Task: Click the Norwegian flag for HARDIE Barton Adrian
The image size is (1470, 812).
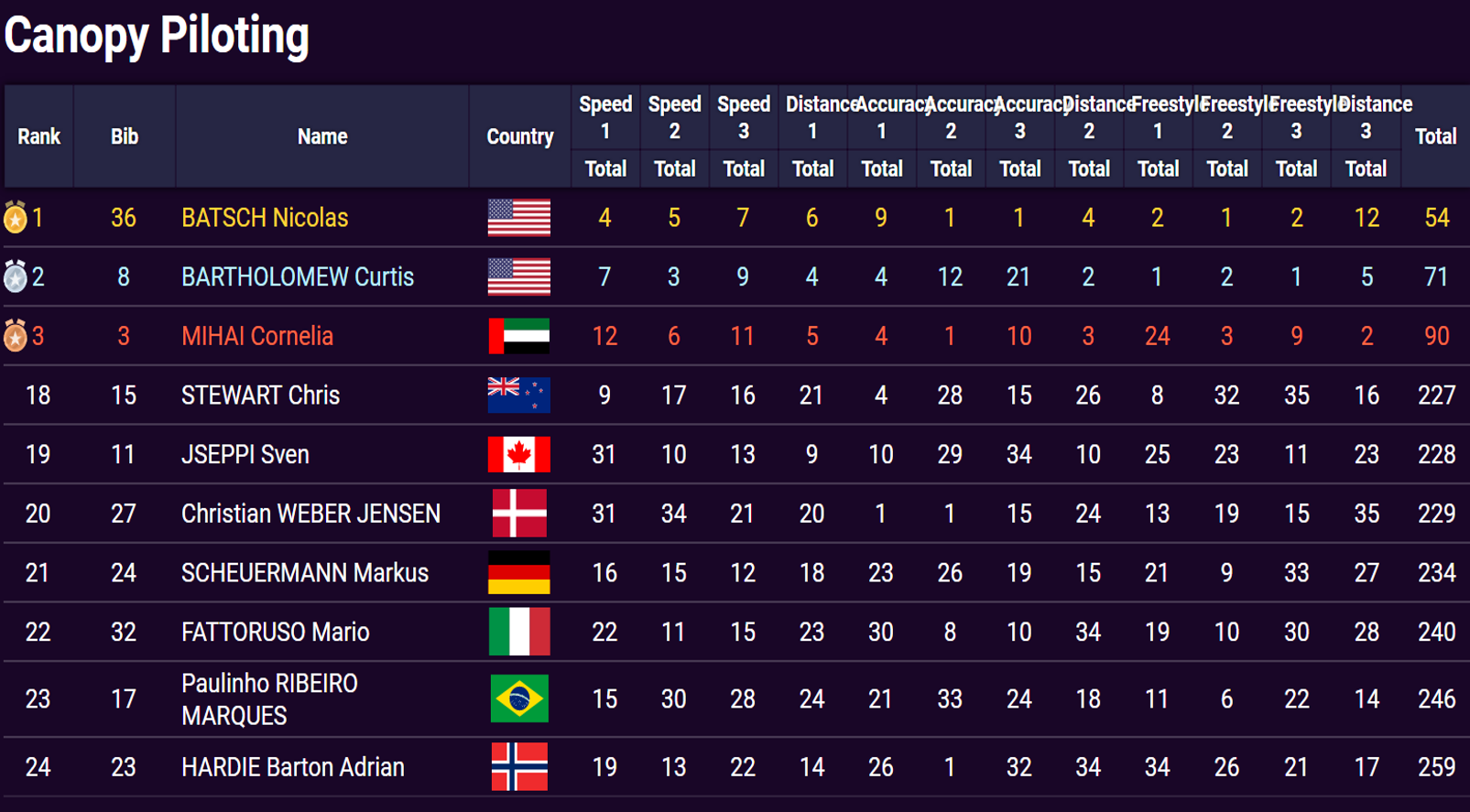Action: (519, 767)
